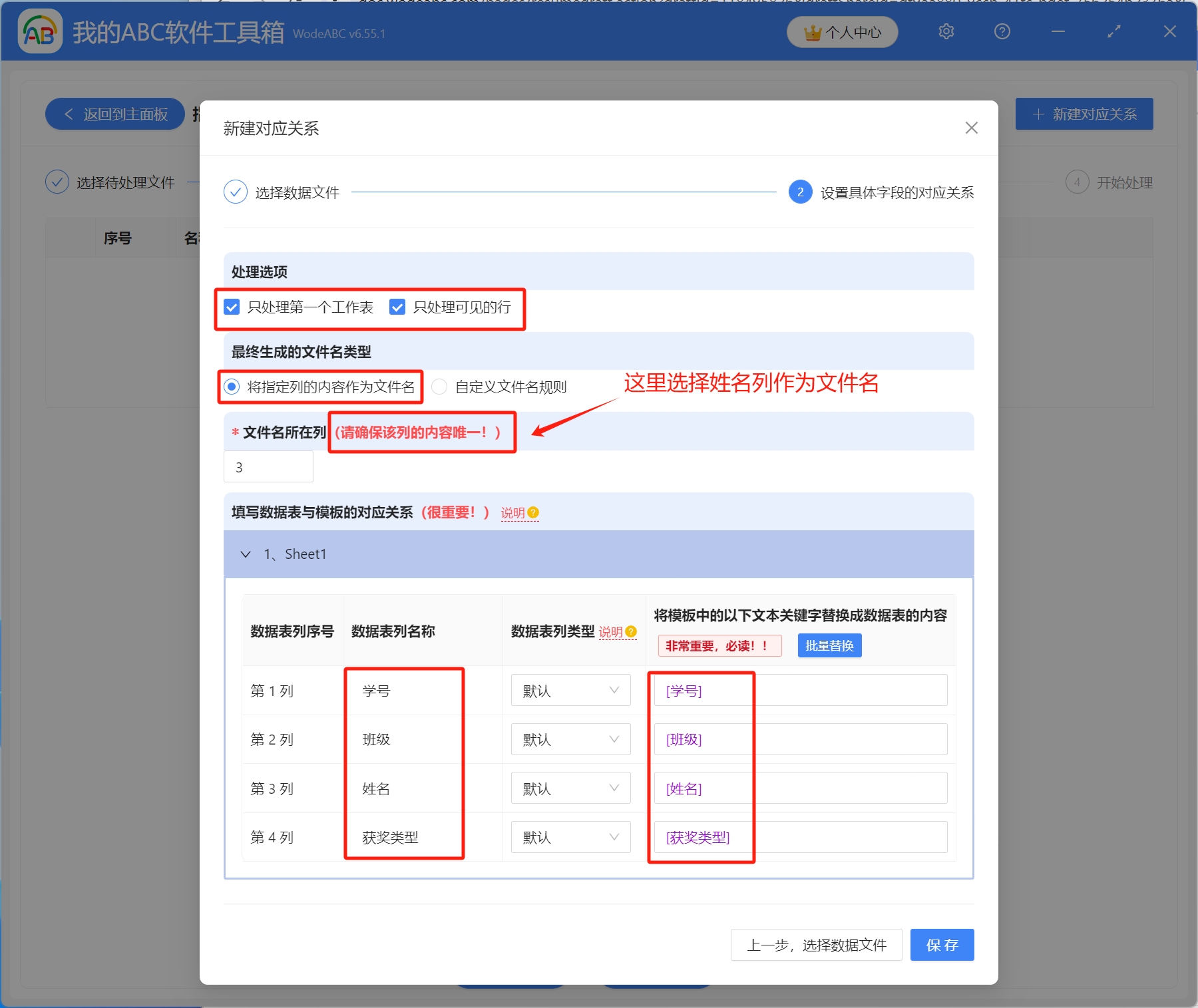Image resolution: width=1198 pixels, height=1008 pixels.
Task: Open column type dropdown for 获奖类型 row
Action: (570, 837)
